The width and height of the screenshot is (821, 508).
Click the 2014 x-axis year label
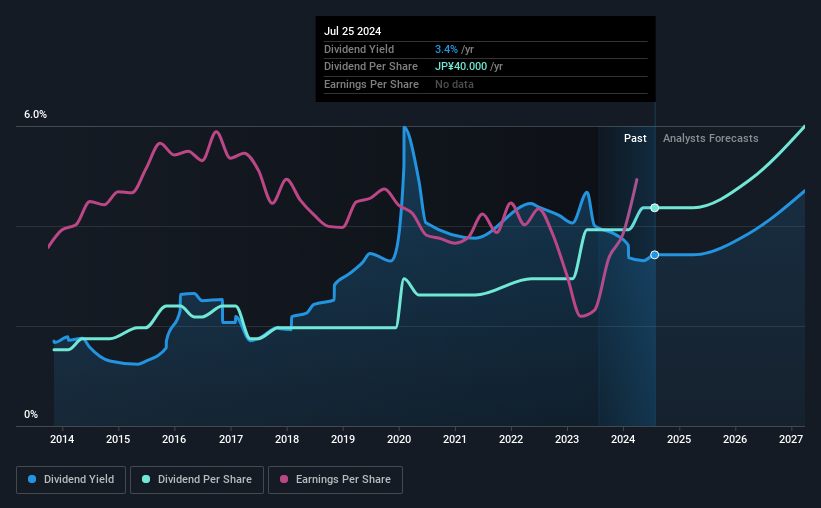click(x=62, y=439)
